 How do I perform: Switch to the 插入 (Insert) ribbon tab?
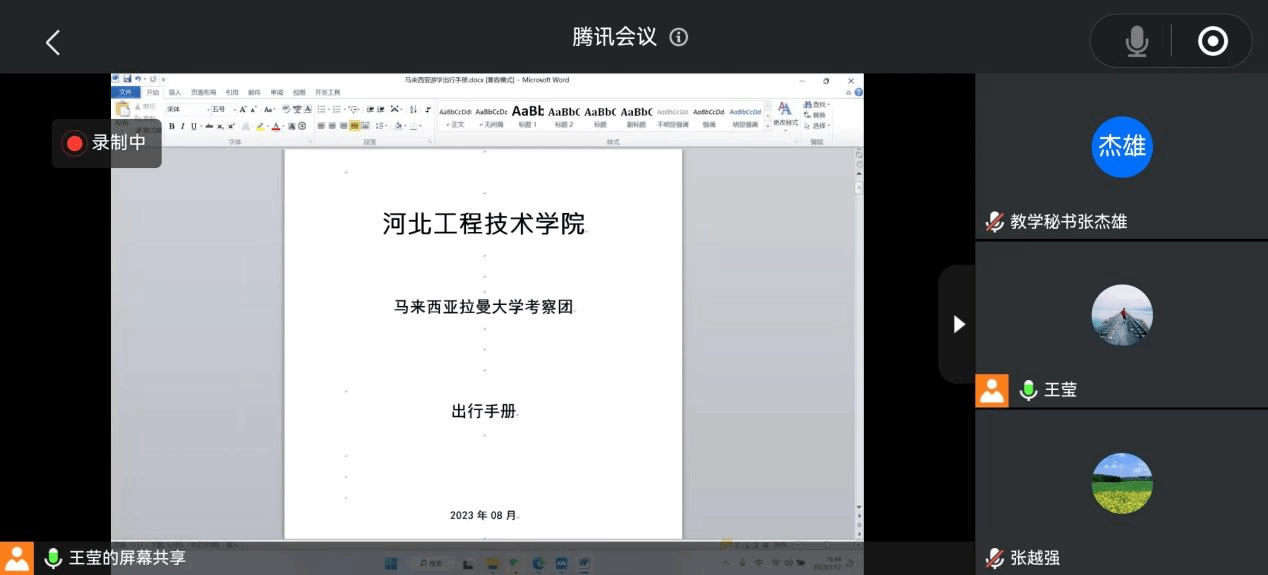tap(175, 92)
